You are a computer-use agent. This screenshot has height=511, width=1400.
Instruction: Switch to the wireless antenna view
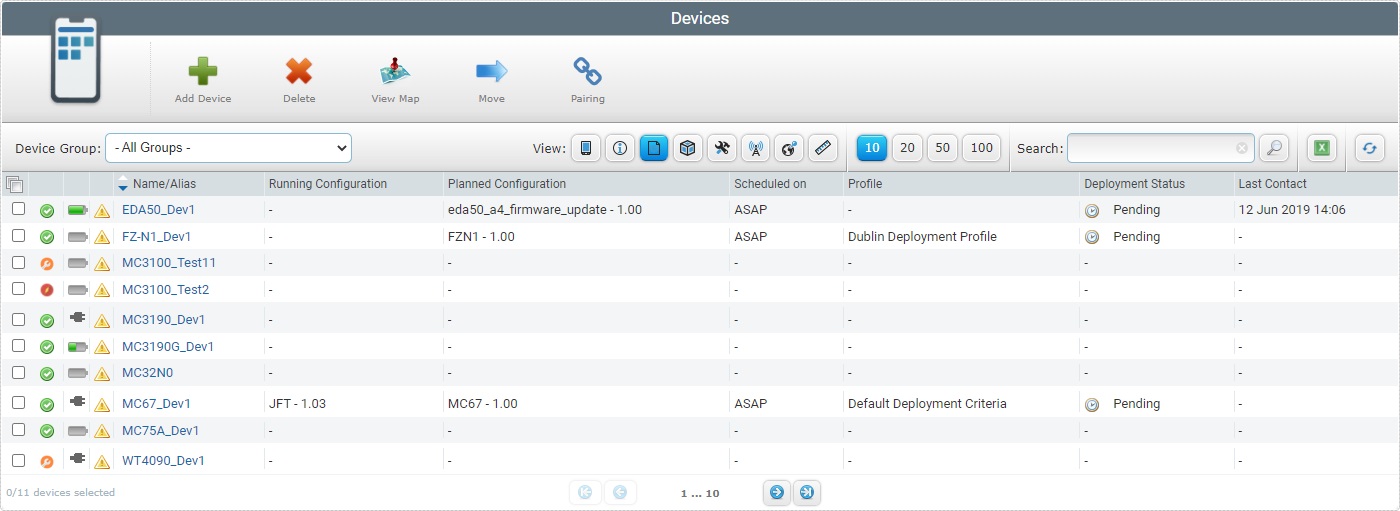[756, 148]
